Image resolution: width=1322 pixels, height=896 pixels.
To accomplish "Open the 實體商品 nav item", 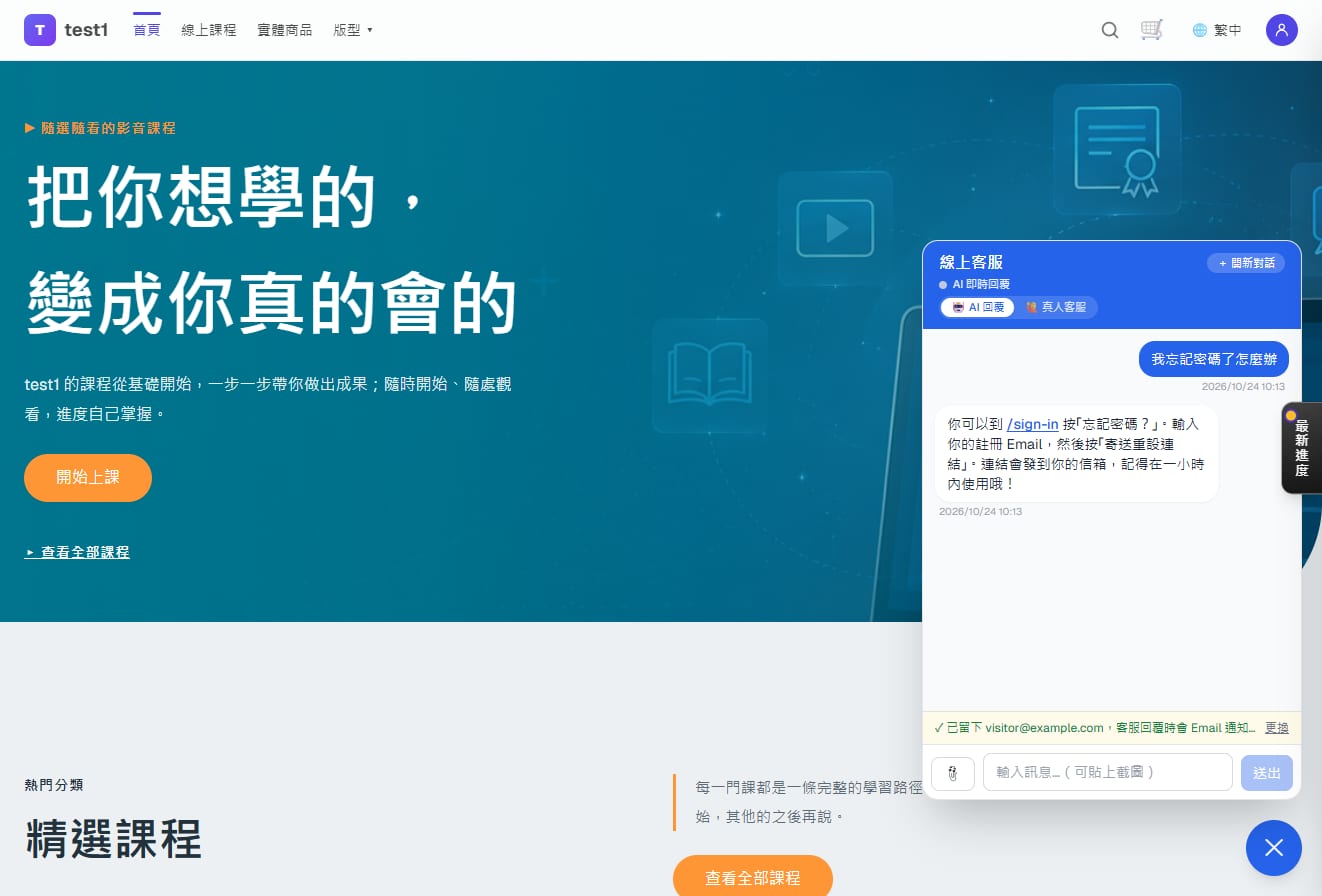I will click(x=285, y=30).
